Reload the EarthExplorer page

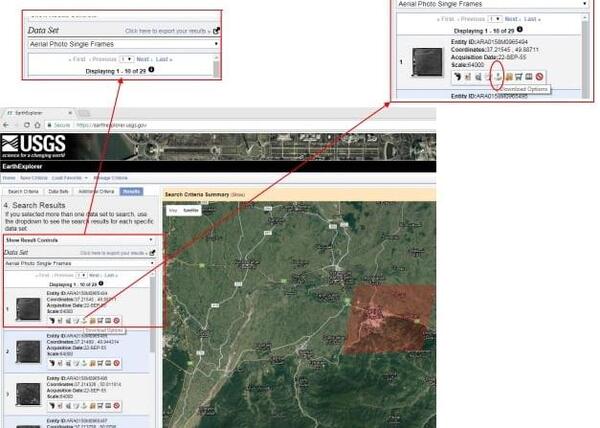(26, 125)
